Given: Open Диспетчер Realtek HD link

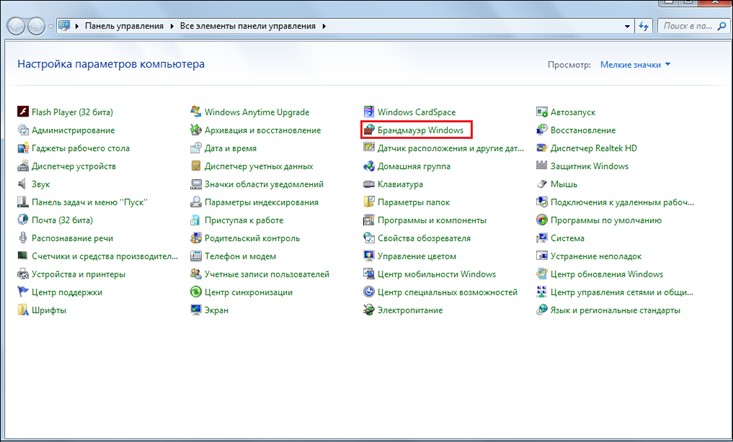Looking at the screenshot, I should [x=593, y=148].
